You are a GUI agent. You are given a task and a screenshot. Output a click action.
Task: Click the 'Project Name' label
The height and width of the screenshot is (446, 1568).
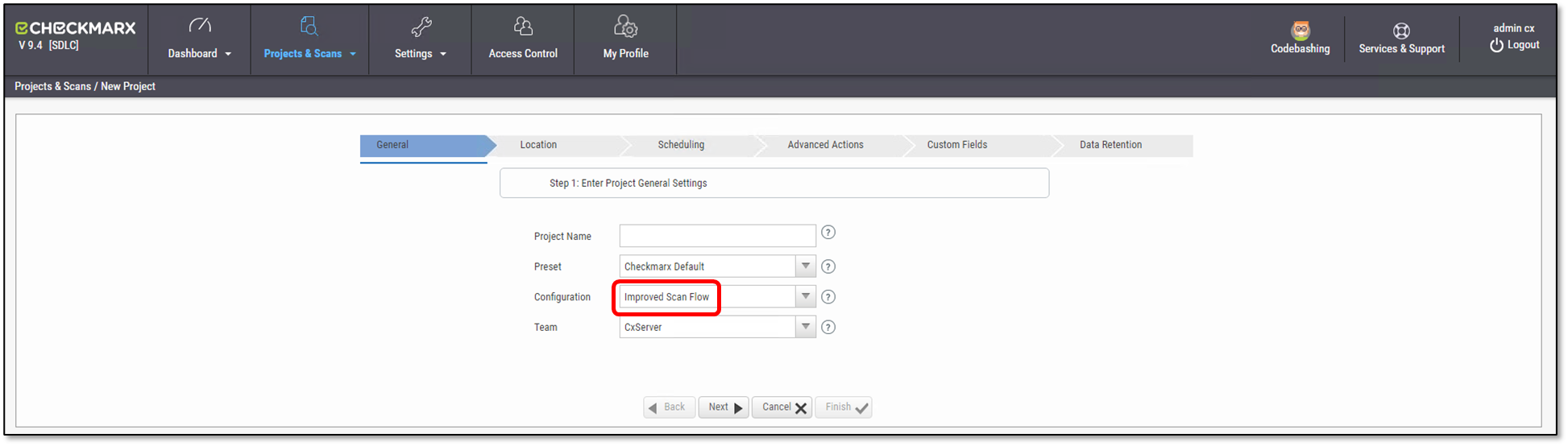click(562, 237)
